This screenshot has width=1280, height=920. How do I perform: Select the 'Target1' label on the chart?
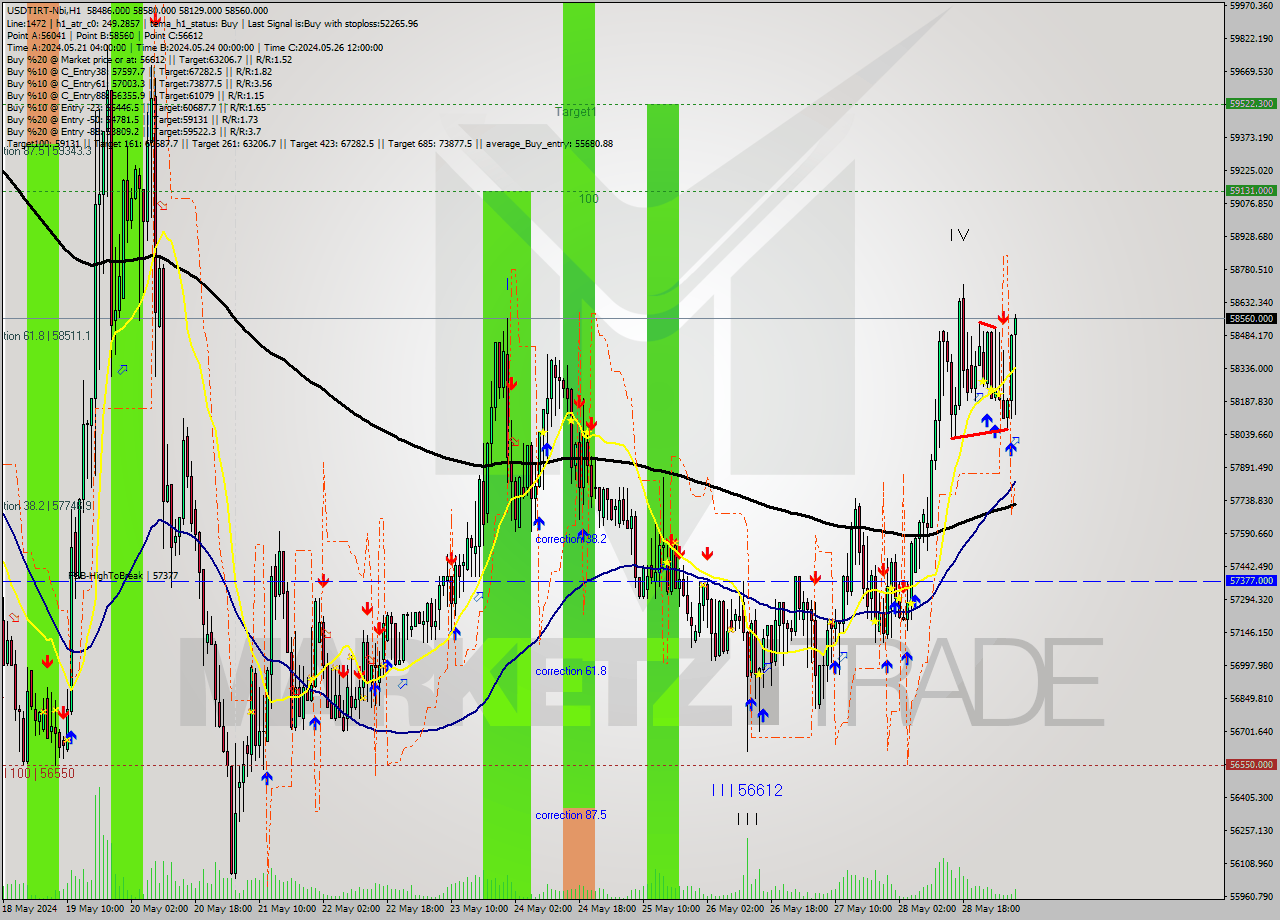[x=576, y=113]
